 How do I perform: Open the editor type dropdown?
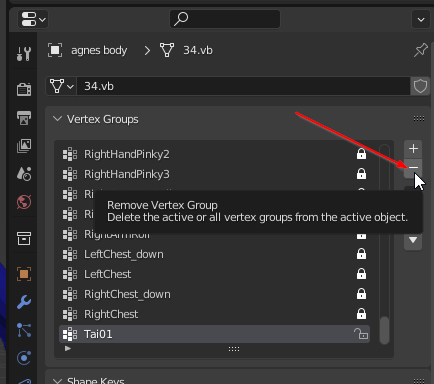(x=33, y=19)
